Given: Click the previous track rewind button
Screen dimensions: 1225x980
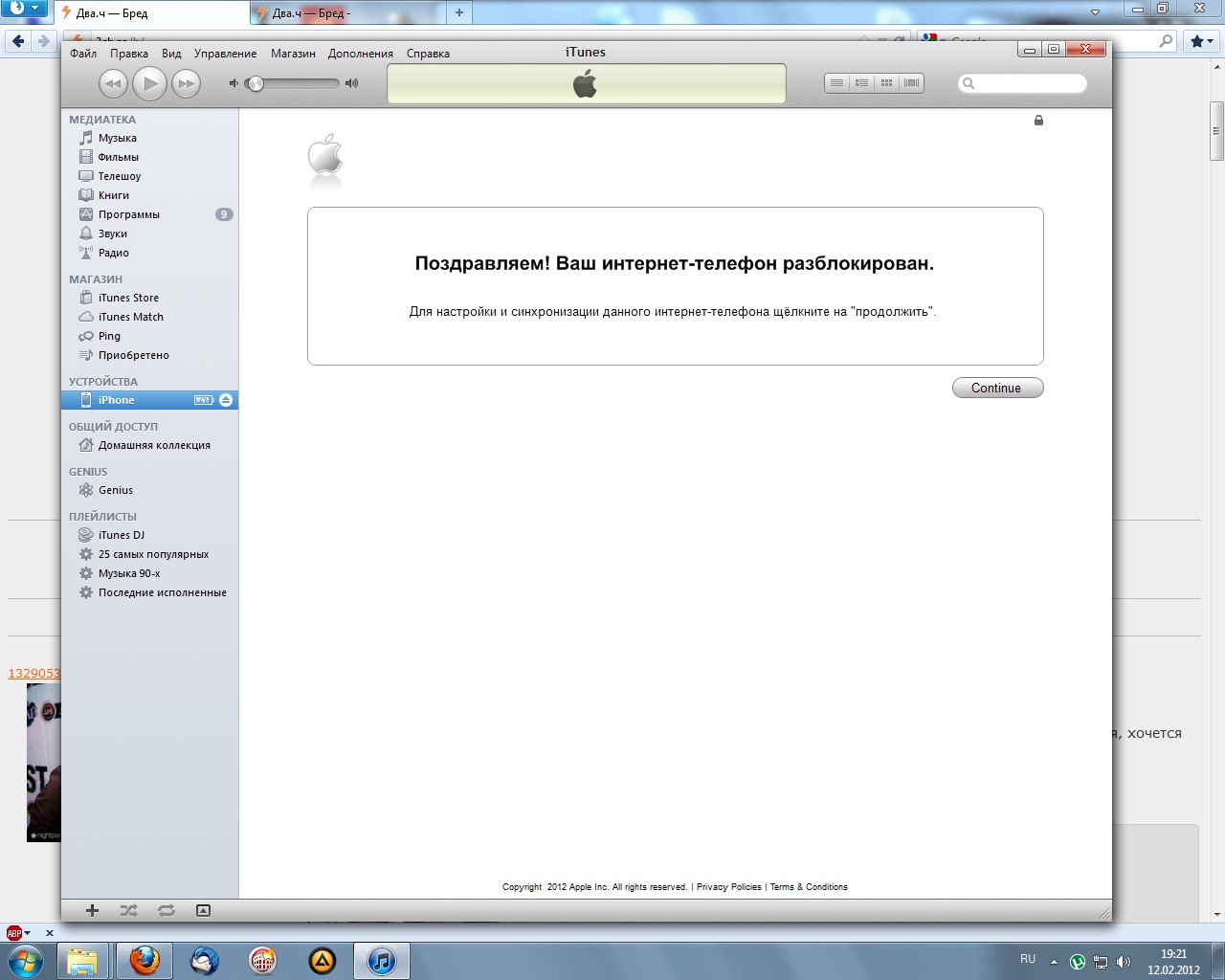Looking at the screenshot, I should [x=113, y=83].
